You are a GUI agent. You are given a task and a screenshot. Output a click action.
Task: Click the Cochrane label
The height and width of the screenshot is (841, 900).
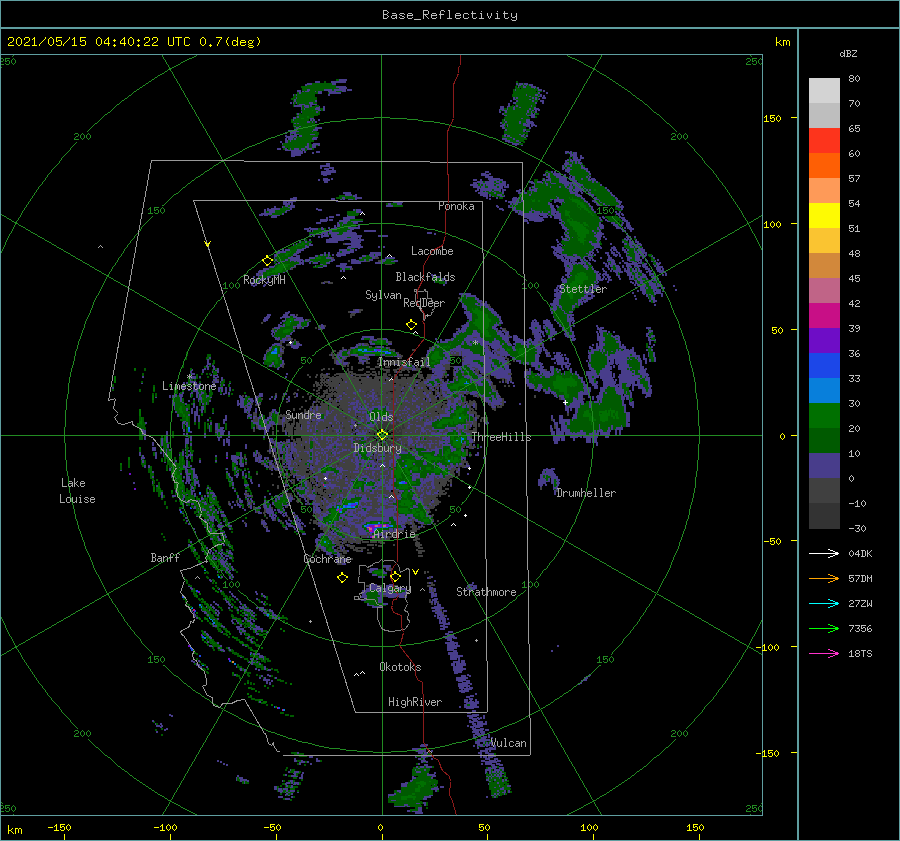tap(327, 559)
